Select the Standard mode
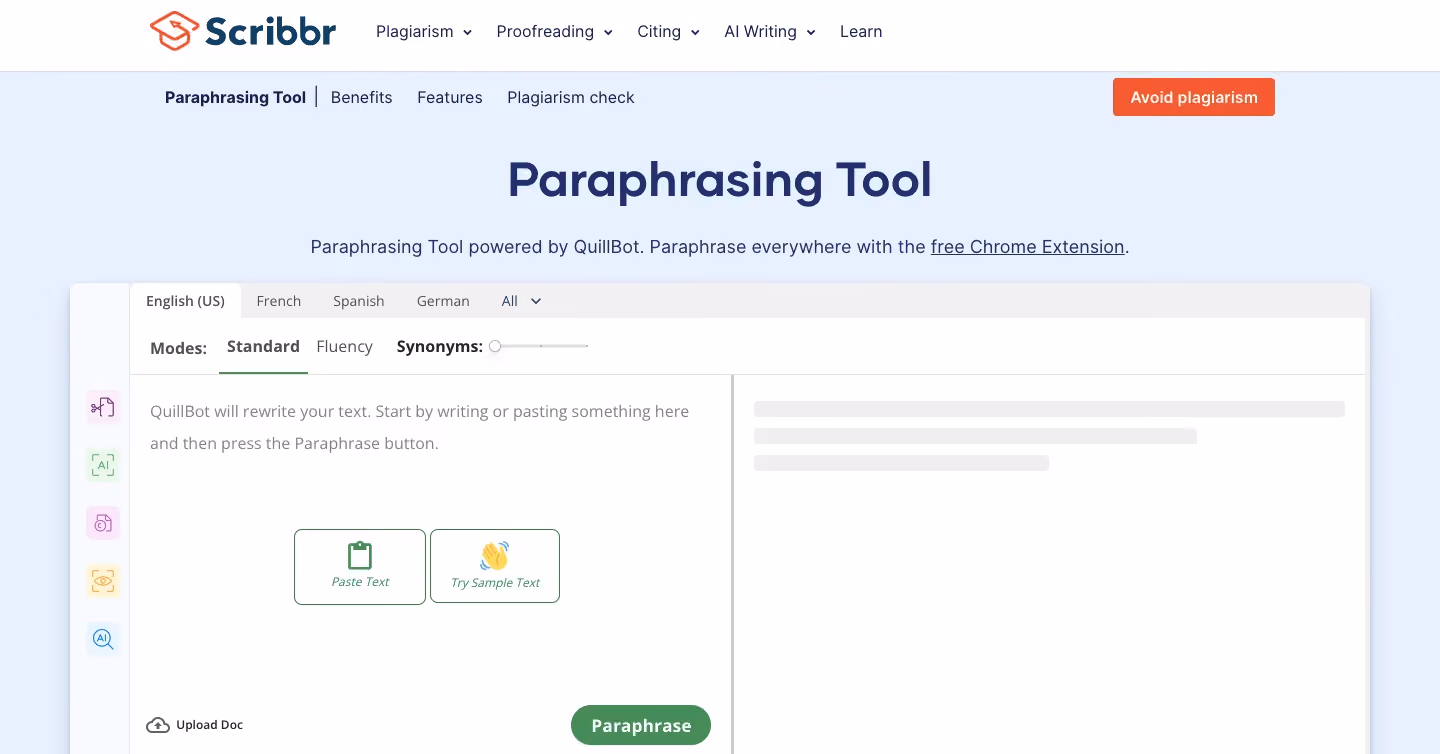This screenshot has width=1440, height=754. point(263,347)
